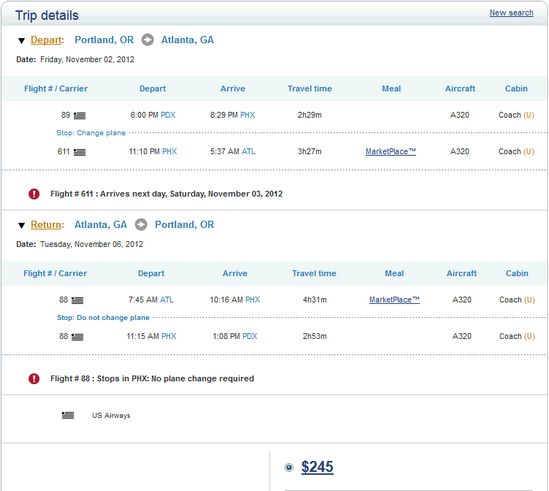Click flight number 89

(x=66, y=115)
